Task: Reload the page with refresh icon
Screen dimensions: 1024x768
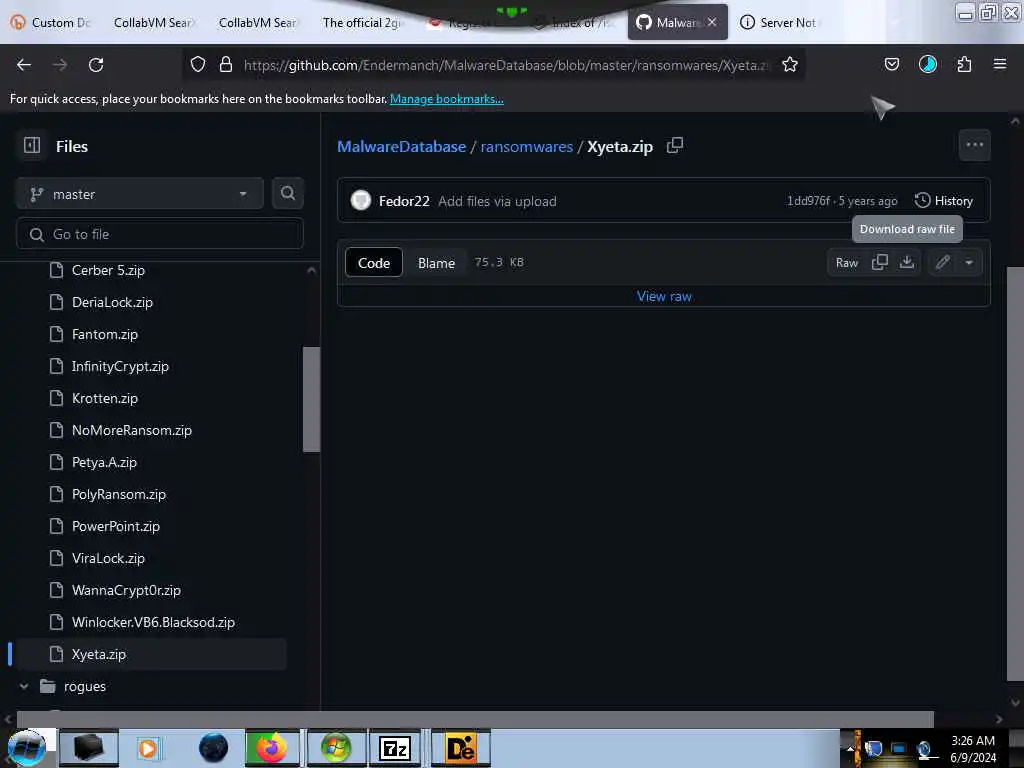Action: pos(96,65)
